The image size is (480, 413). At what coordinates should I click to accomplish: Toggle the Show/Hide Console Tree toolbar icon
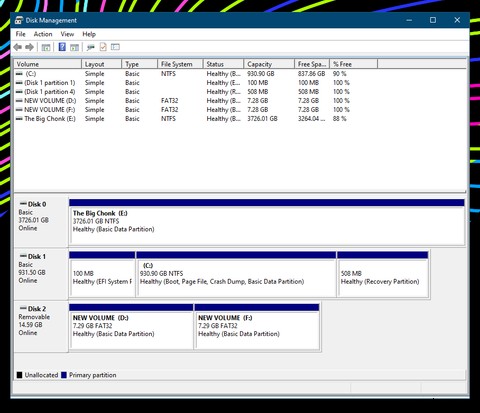46,47
